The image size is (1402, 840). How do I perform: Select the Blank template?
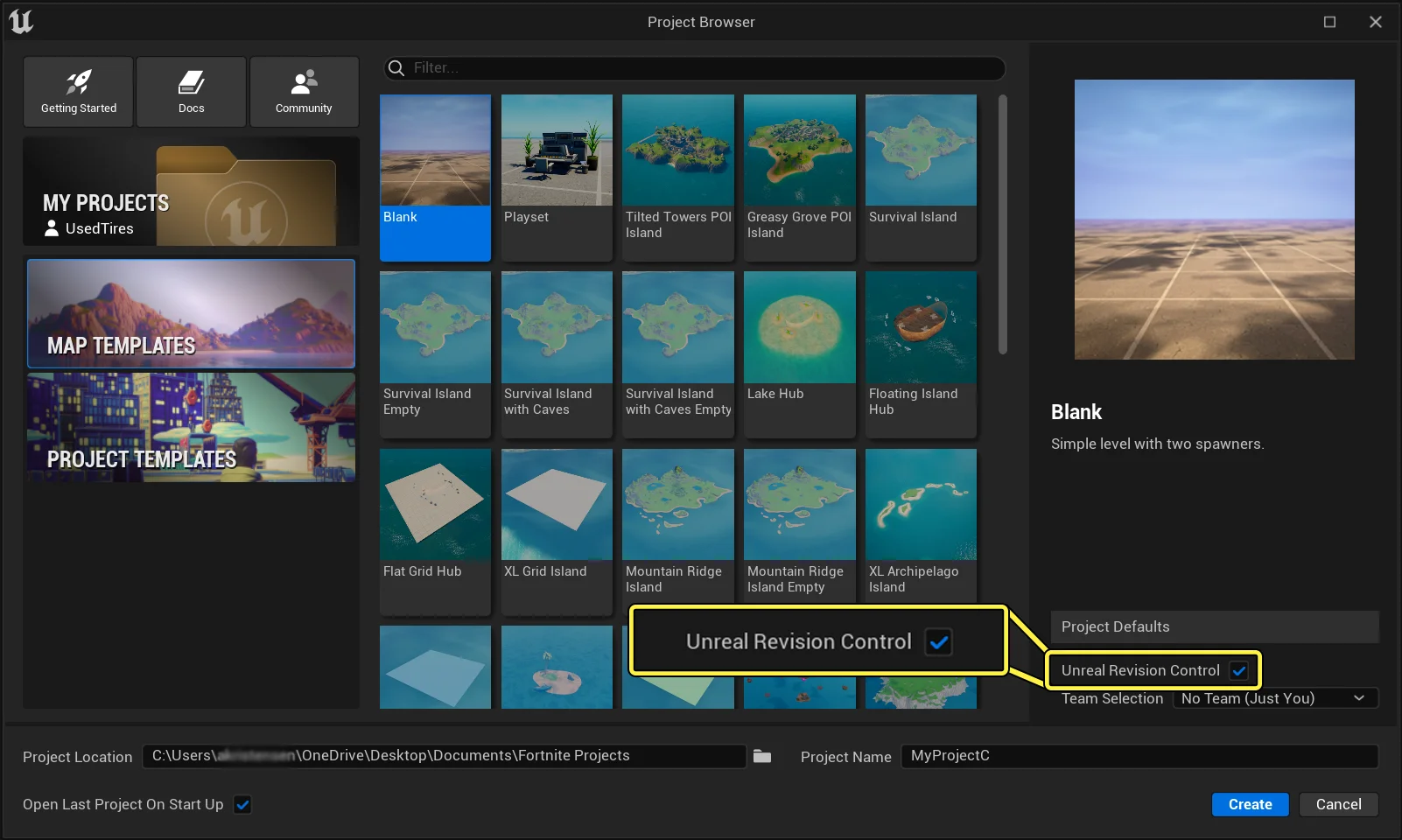[x=435, y=178]
